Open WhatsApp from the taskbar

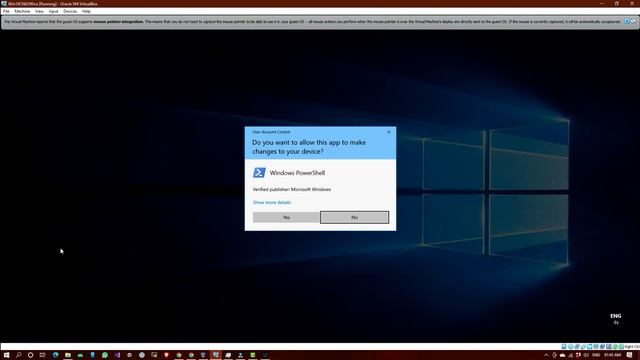pos(105,355)
